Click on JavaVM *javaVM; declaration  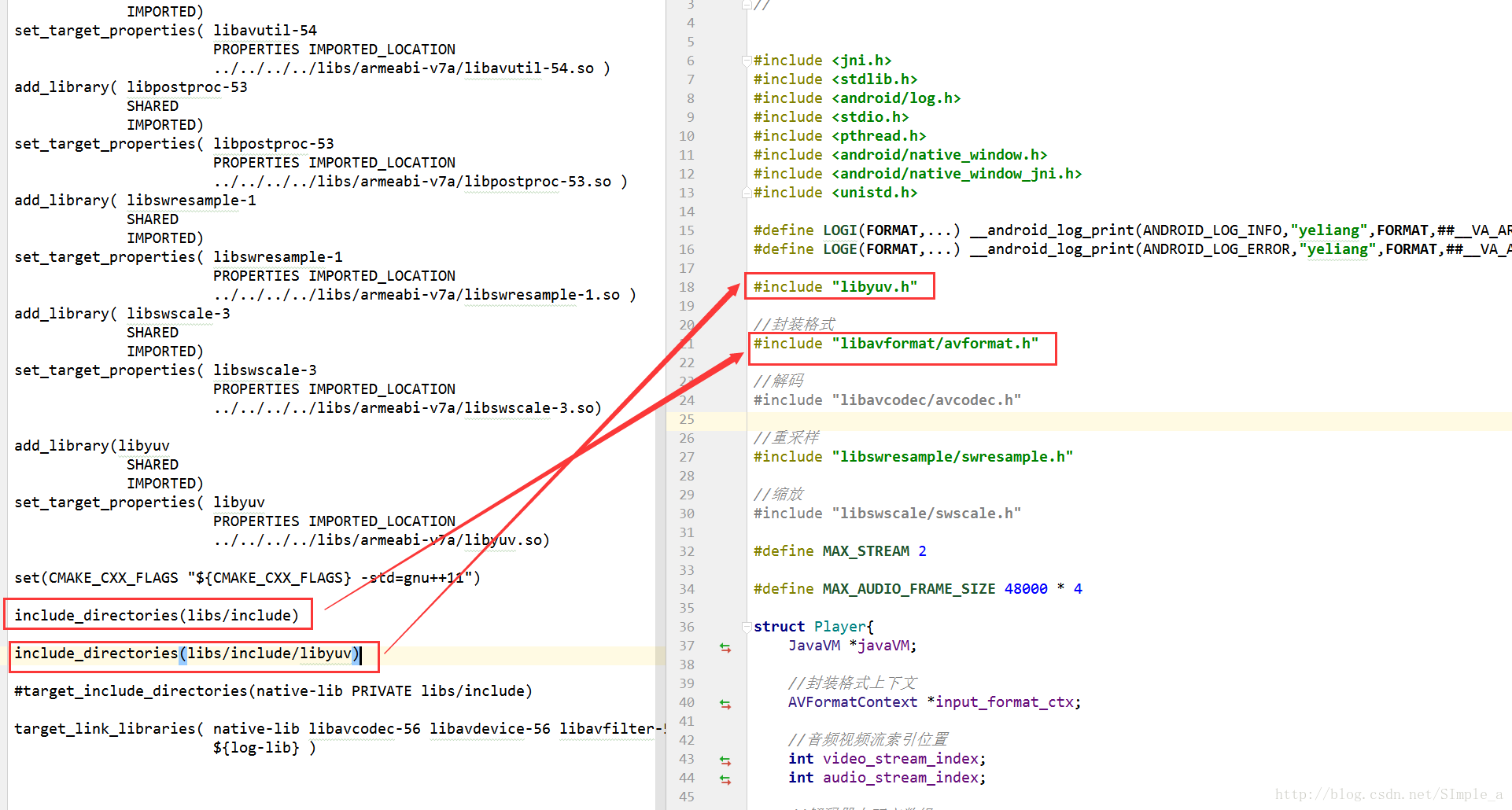tap(853, 645)
